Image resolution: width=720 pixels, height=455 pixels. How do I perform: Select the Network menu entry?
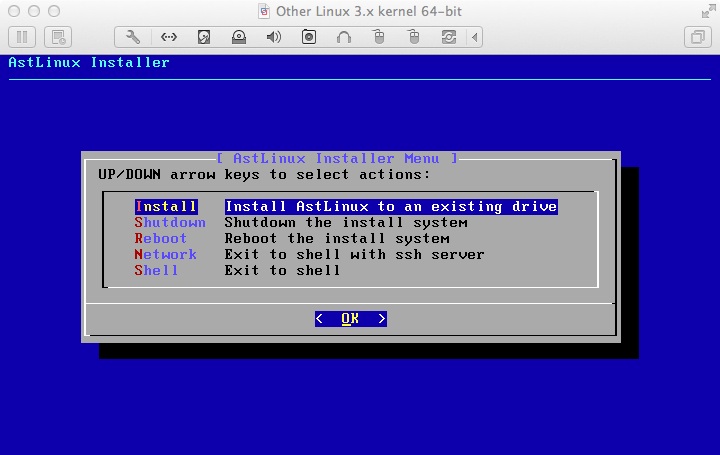(165, 254)
